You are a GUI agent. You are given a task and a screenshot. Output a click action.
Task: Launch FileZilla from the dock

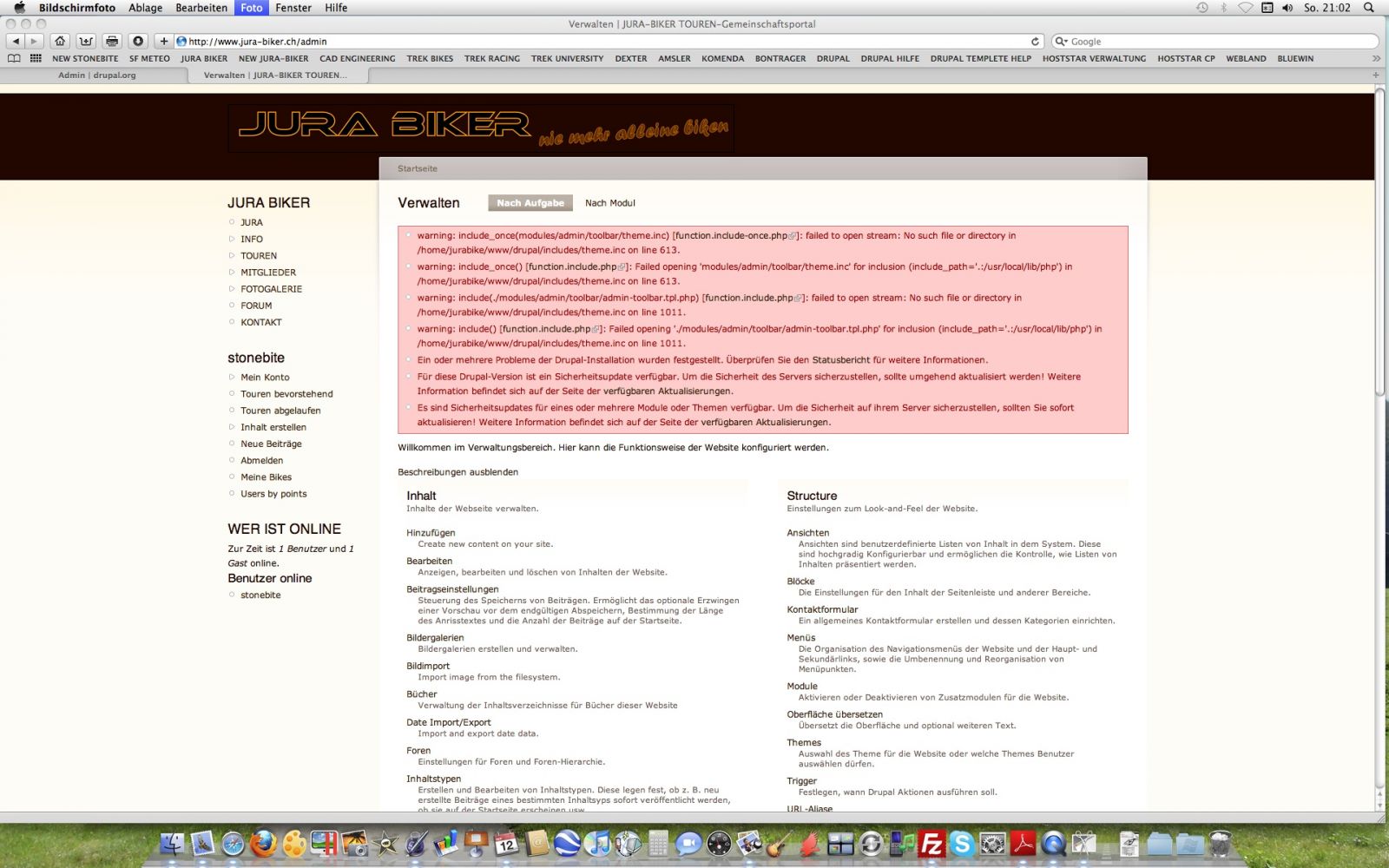pyautogui.click(x=931, y=844)
